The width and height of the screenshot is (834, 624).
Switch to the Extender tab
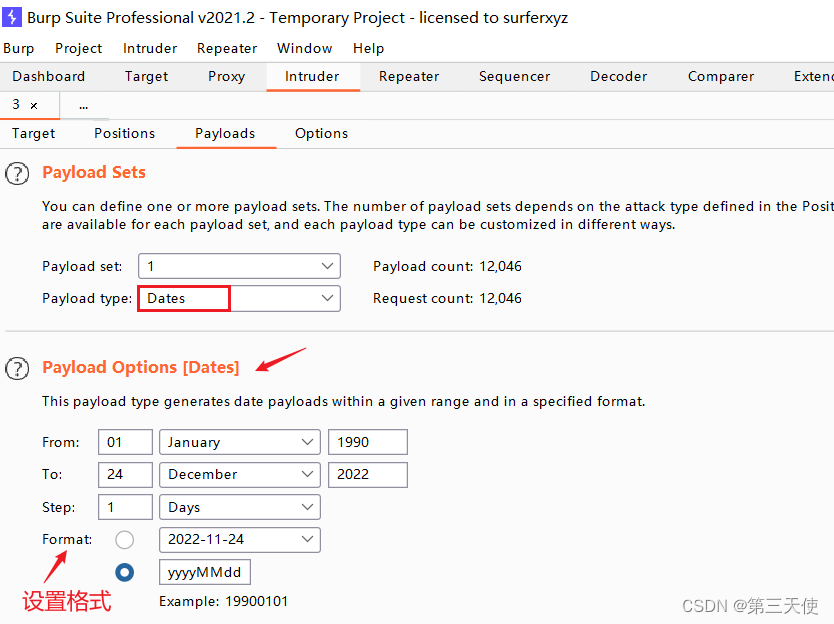pos(813,77)
